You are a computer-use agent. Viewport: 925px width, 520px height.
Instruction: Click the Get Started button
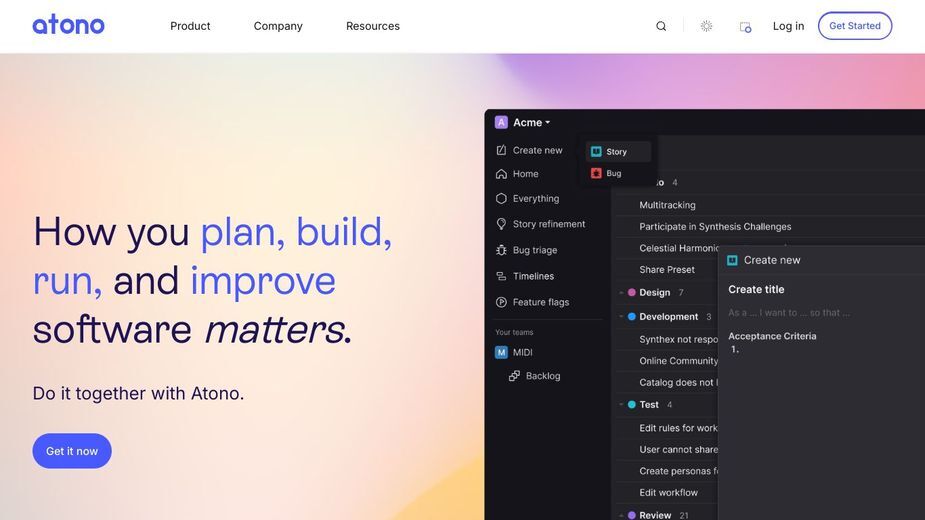[855, 26]
